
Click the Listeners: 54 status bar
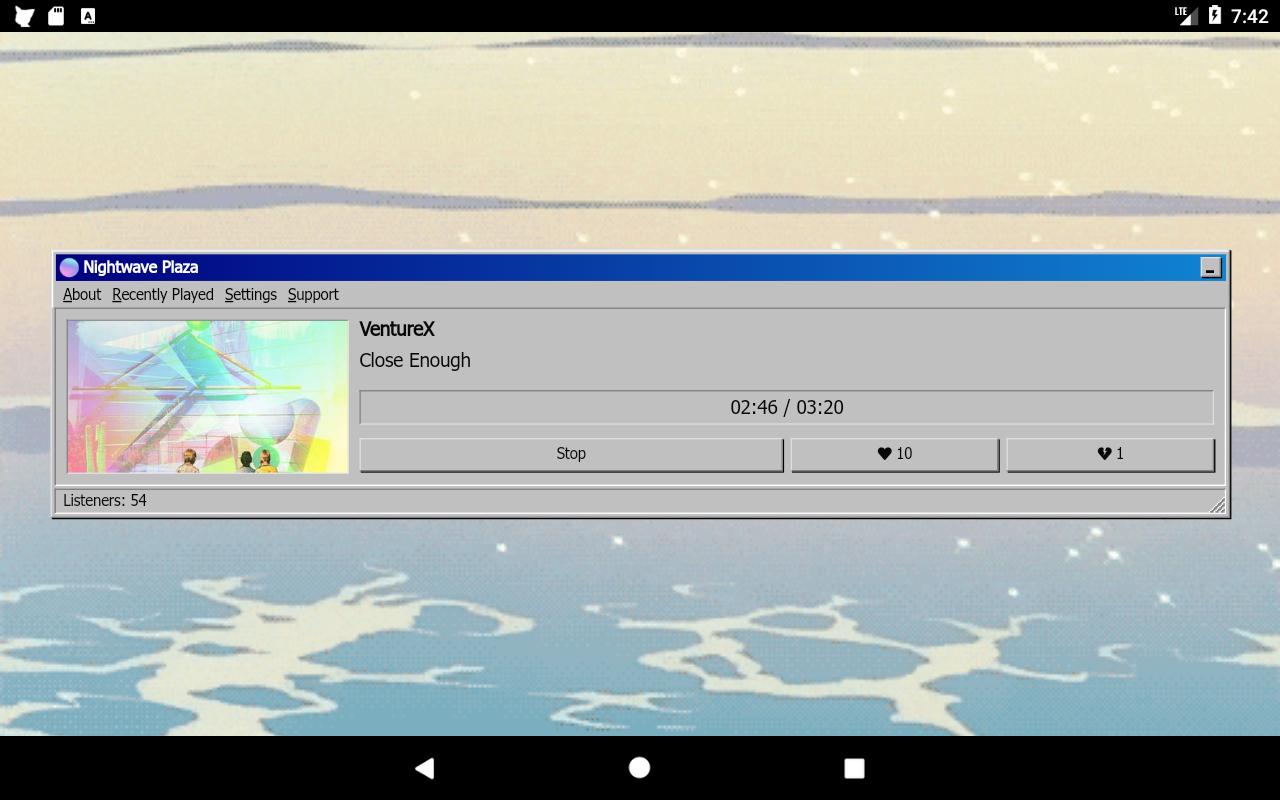point(640,500)
